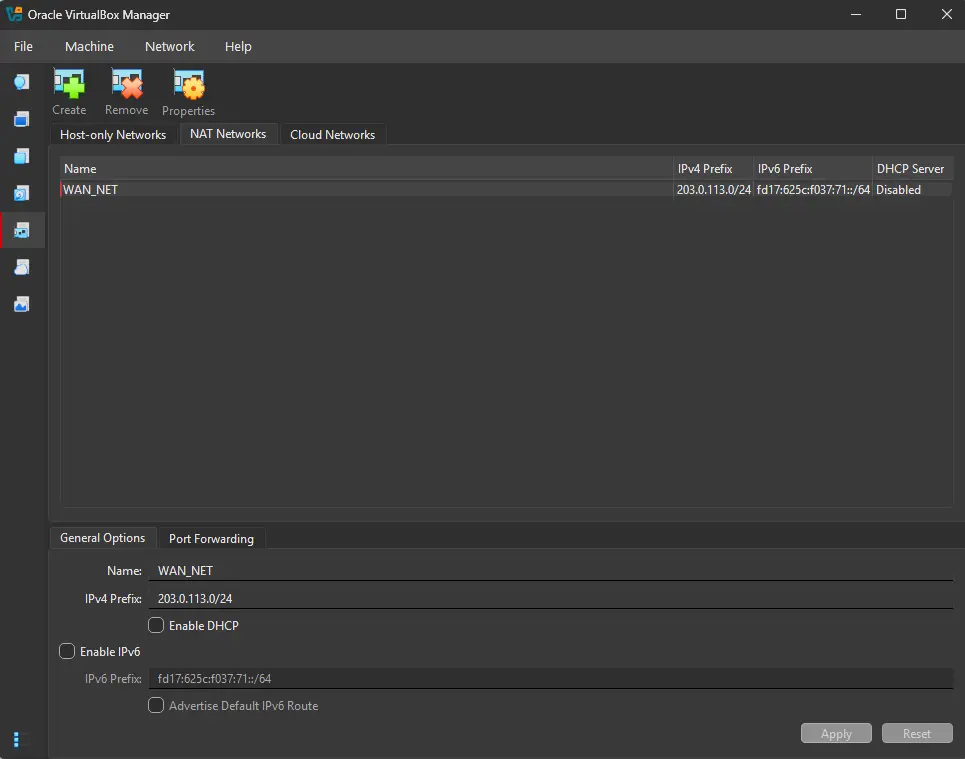Open the Machine menu
Viewport: 965px width, 759px height.
point(89,47)
